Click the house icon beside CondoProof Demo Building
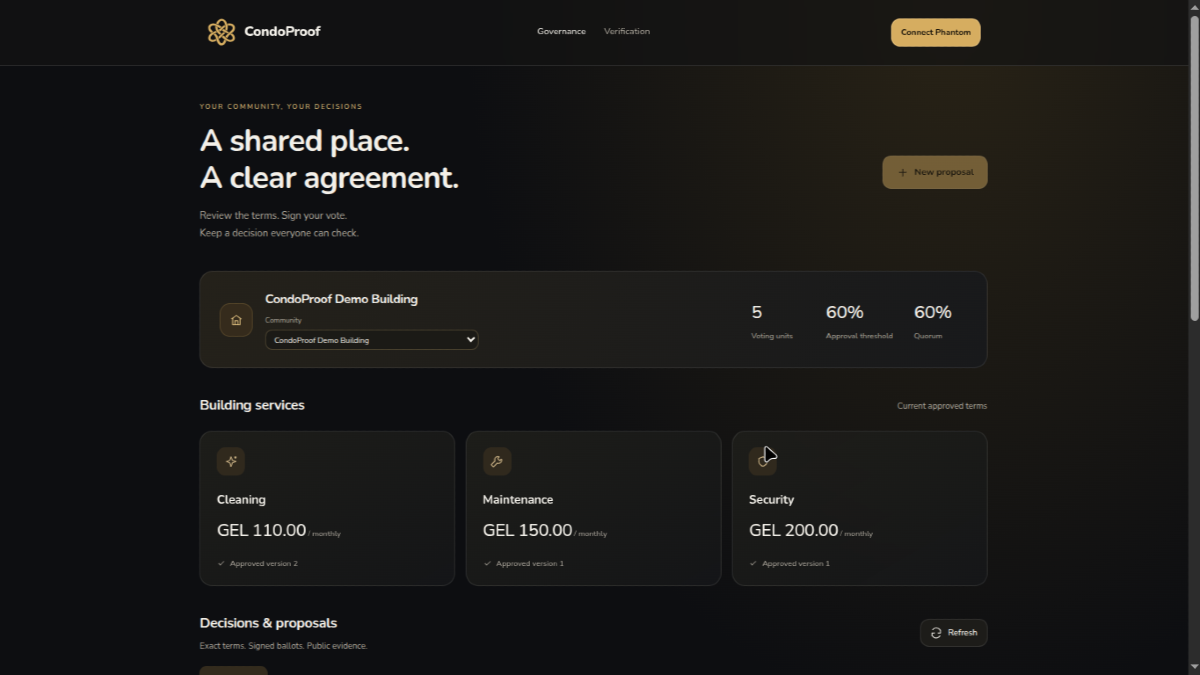1200x675 pixels. tap(236, 320)
